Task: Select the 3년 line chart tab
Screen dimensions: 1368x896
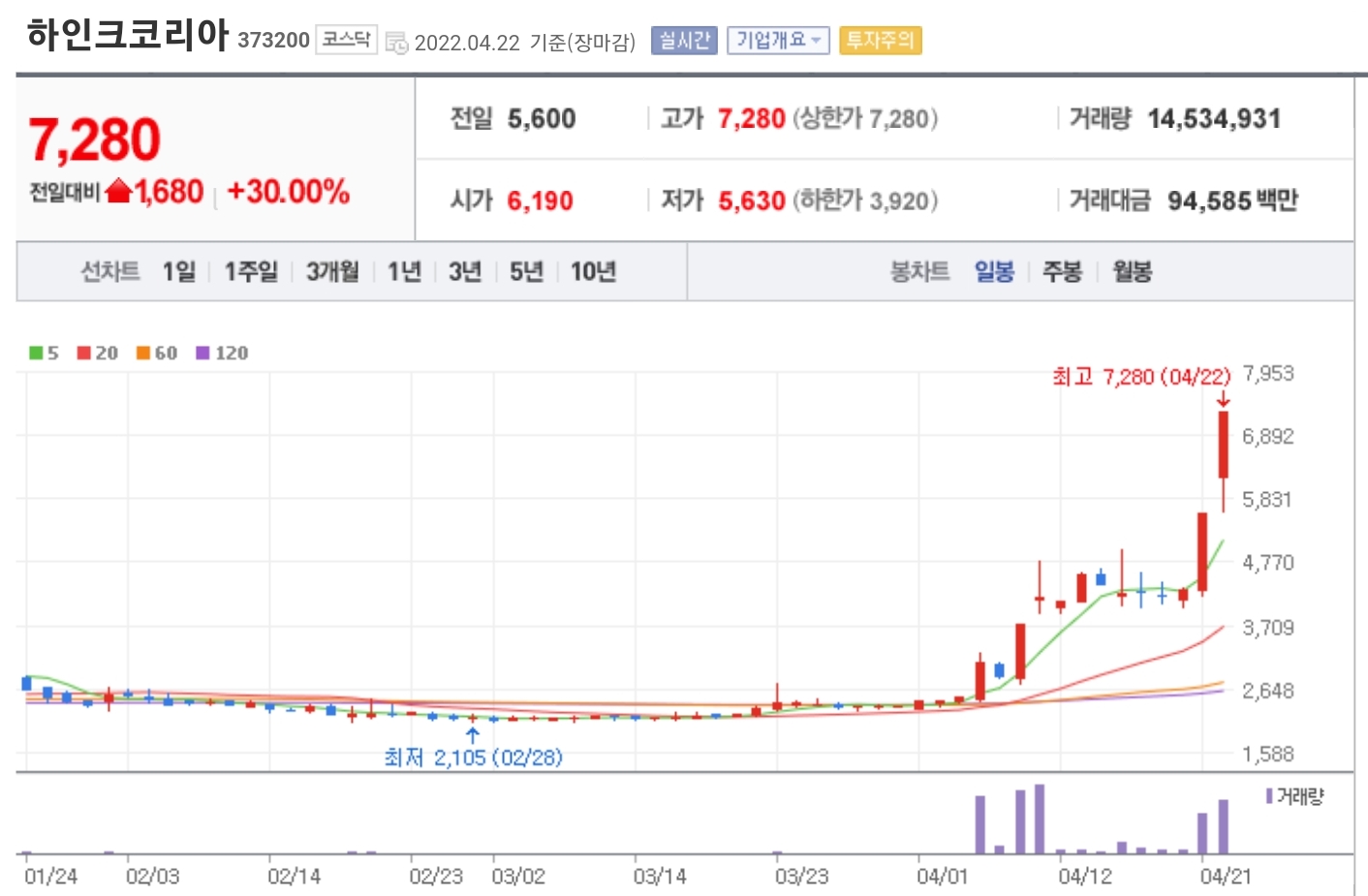Action: point(465,271)
